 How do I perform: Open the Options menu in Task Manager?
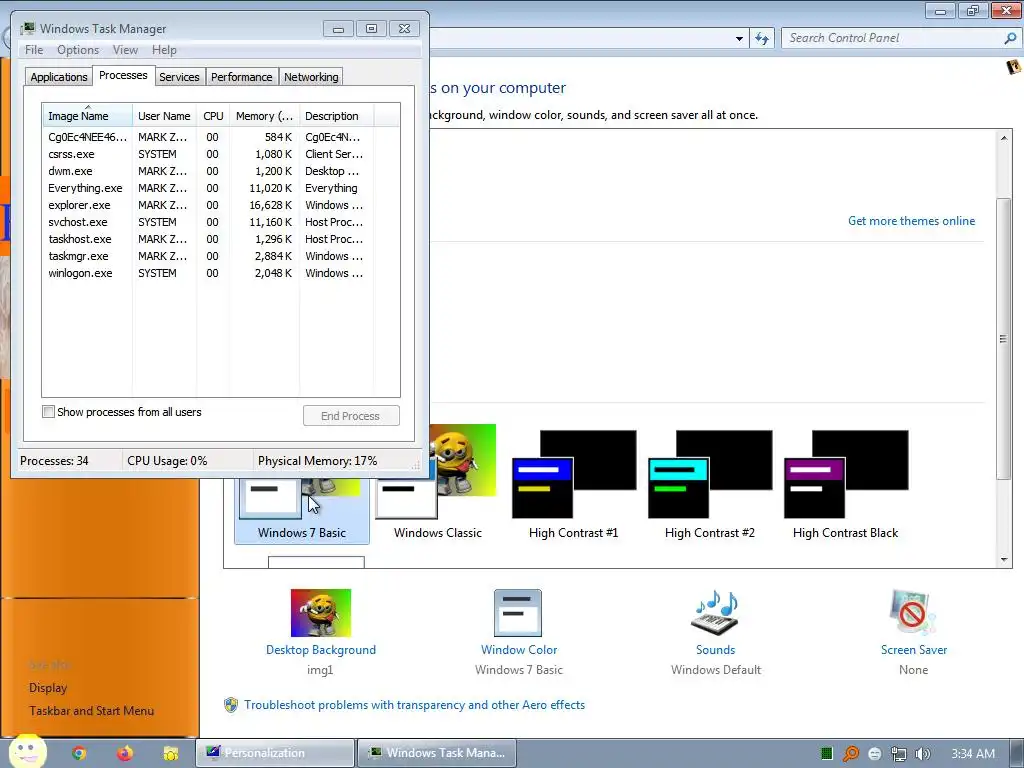coord(78,50)
